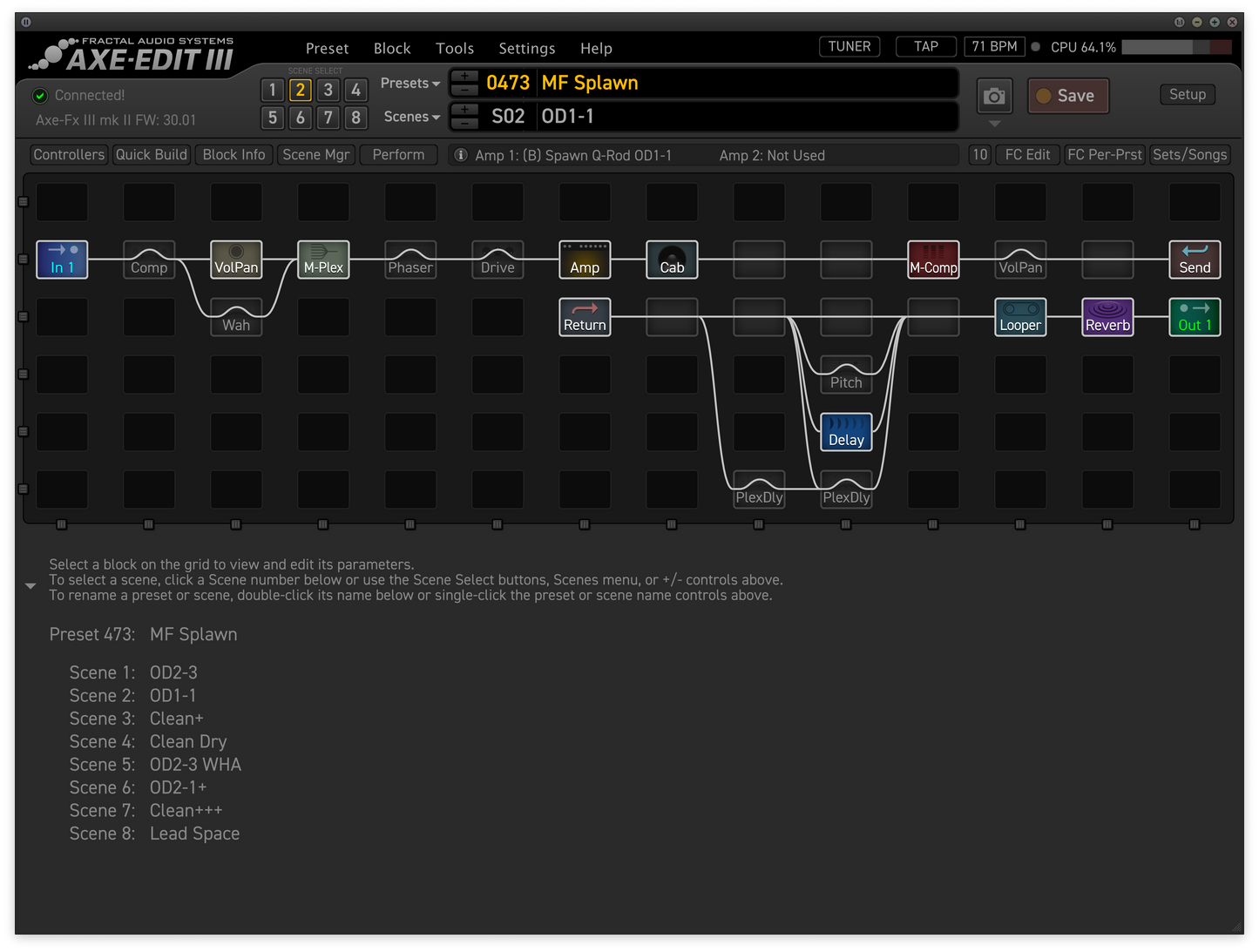This screenshot has width=1259, height=952.
Task: Open the TUNER
Action: 849,46
